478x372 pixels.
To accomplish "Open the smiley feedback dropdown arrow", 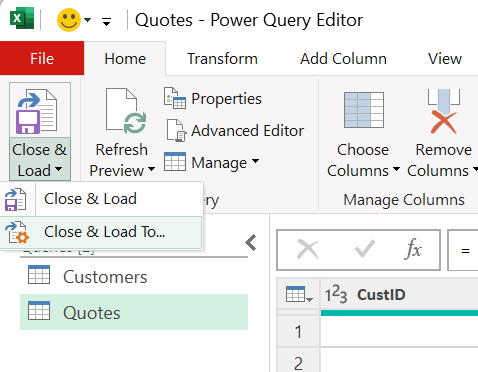I will (x=87, y=20).
